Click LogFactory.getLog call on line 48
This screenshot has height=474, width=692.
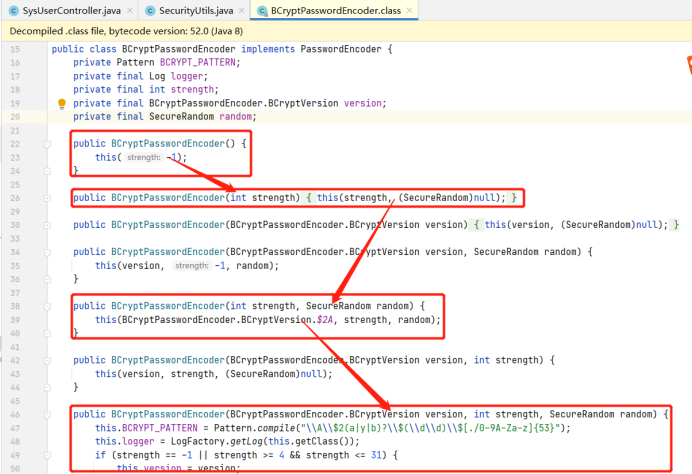coord(216,442)
